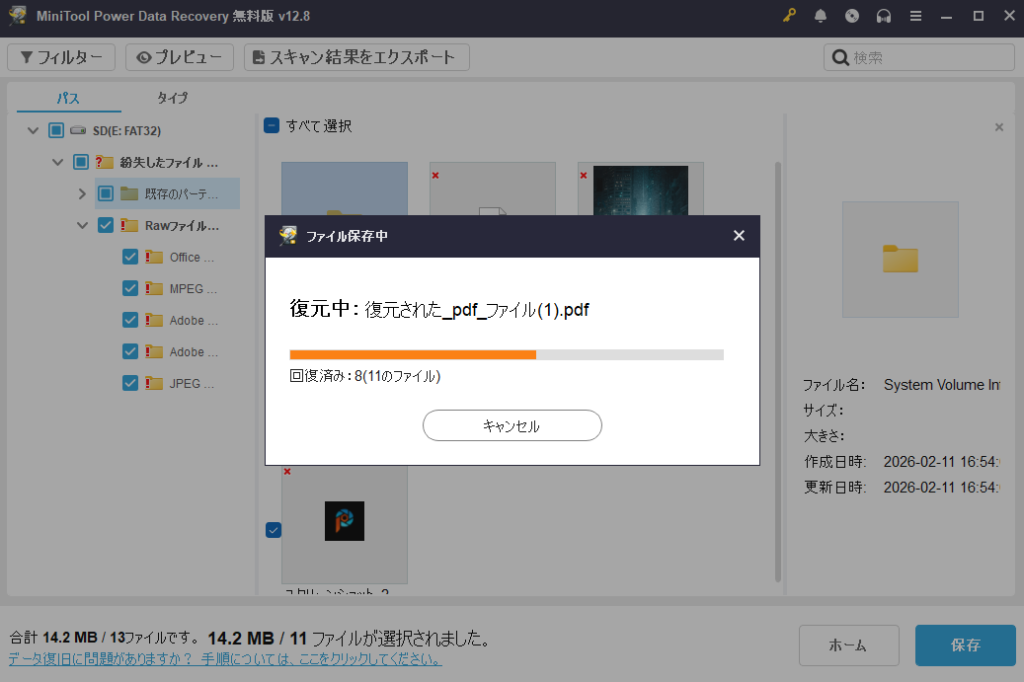Toggle the MPEG folder checkbox

[x=130, y=289]
